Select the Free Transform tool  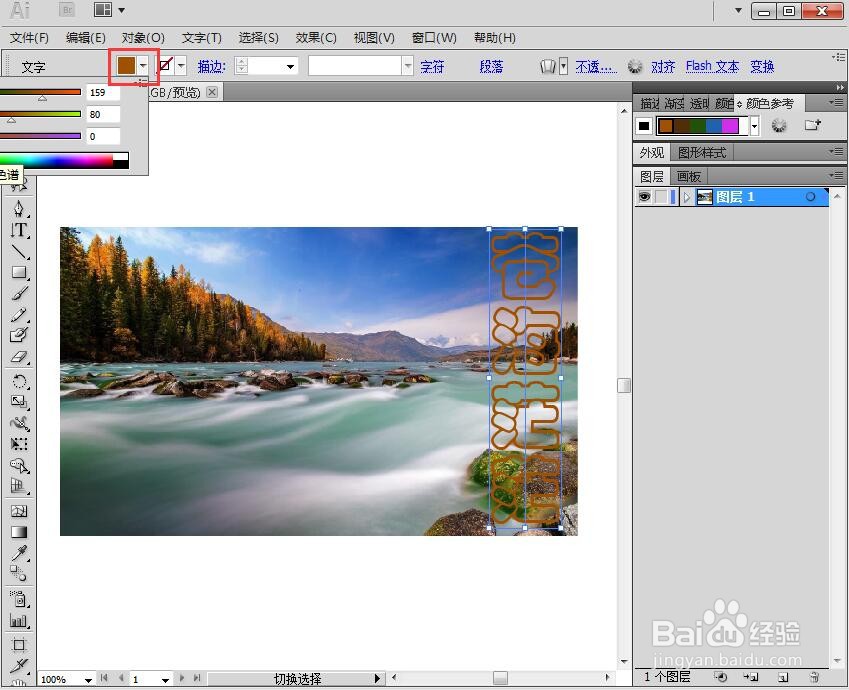19,445
